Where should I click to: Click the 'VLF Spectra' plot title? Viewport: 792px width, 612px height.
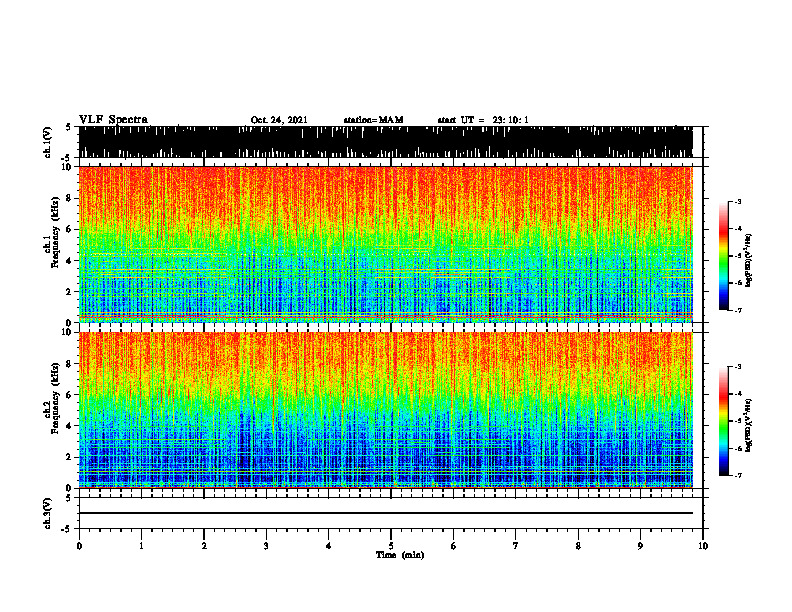pyautogui.click(x=113, y=120)
